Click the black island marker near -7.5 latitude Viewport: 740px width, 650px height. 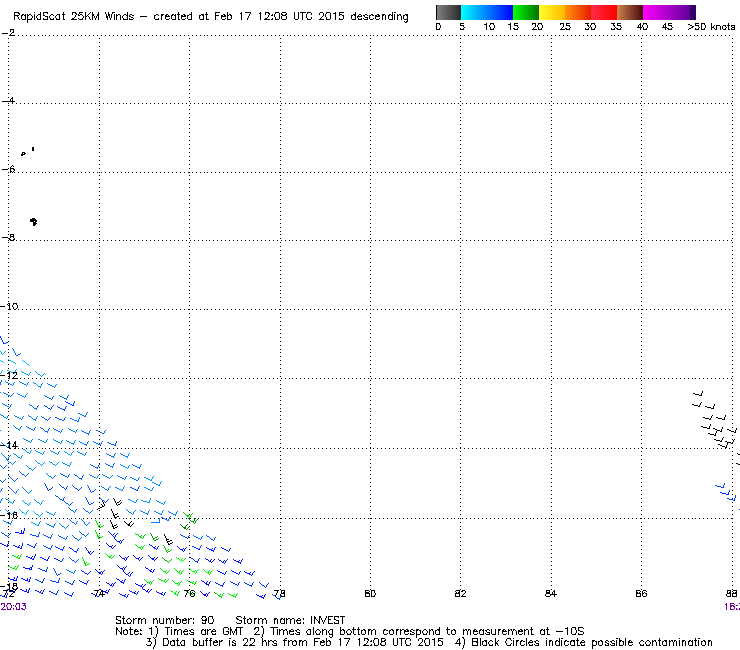34,221
